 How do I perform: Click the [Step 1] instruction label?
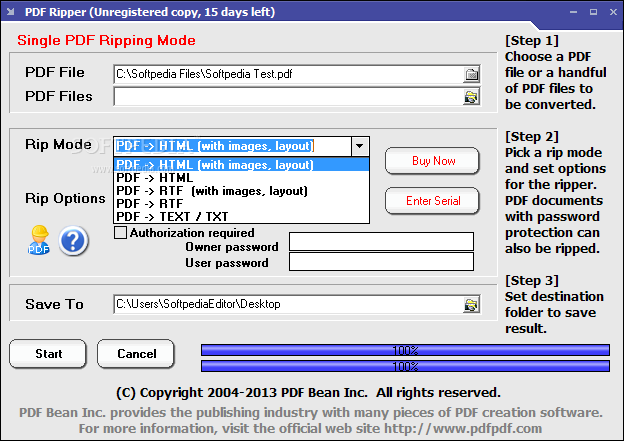pos(532,41)
